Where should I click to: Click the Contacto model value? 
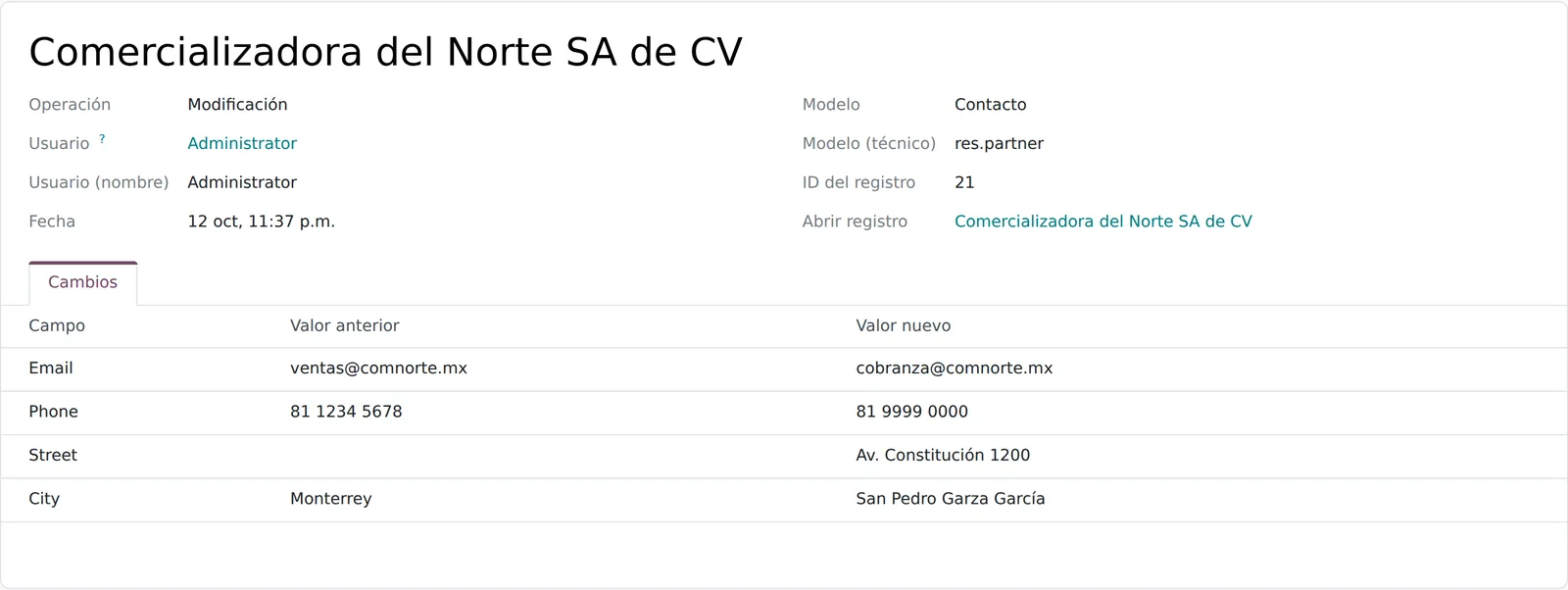pyautogui.click(x=991, y=105)
